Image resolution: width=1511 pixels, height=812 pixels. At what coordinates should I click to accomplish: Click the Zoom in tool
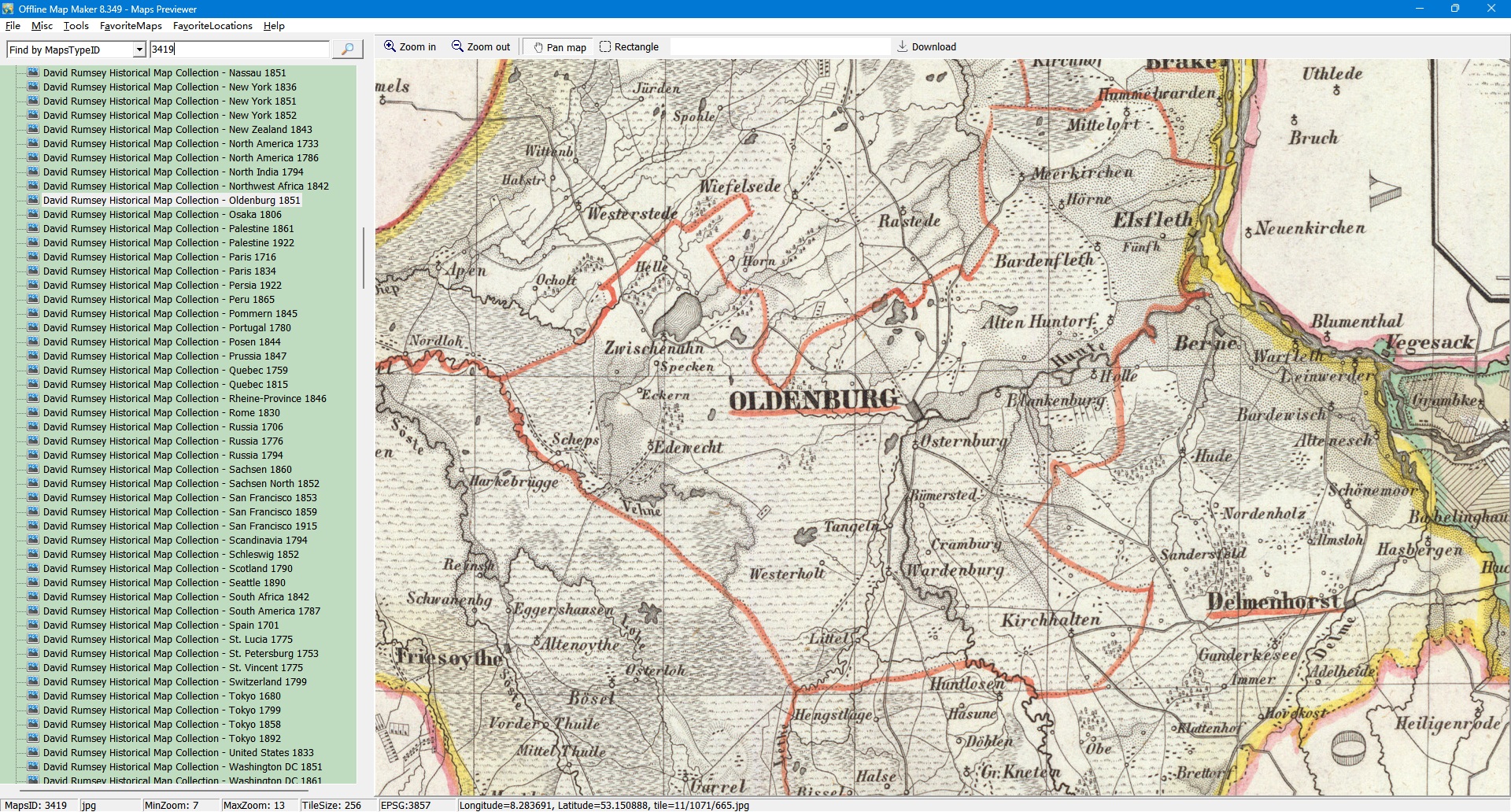tap(409, 47)
